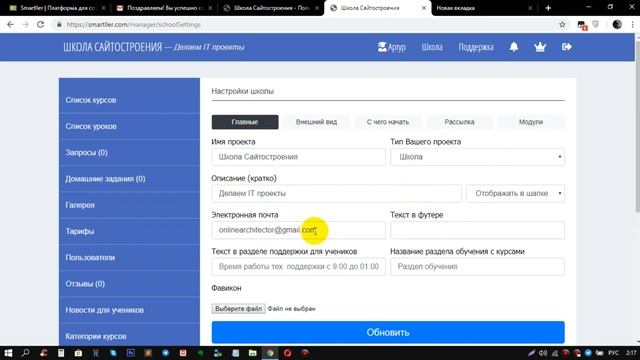Open Список курсов in sidebar
Image resolution: width=640 pixels, height=360 pixels.
[x=129, y=100]
